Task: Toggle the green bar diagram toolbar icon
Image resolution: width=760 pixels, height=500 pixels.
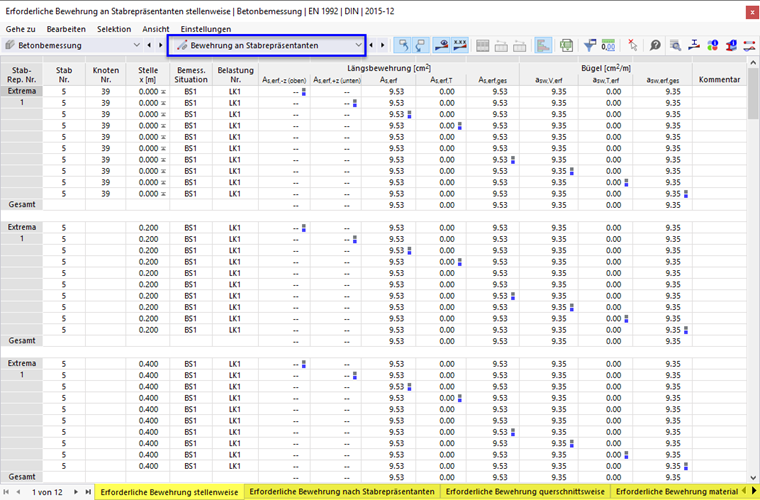Action: point(543,45)
